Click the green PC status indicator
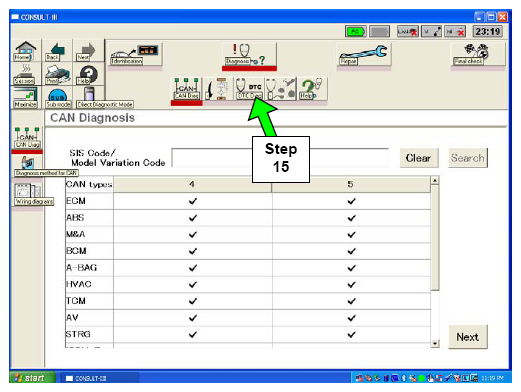 click(356, 32)
